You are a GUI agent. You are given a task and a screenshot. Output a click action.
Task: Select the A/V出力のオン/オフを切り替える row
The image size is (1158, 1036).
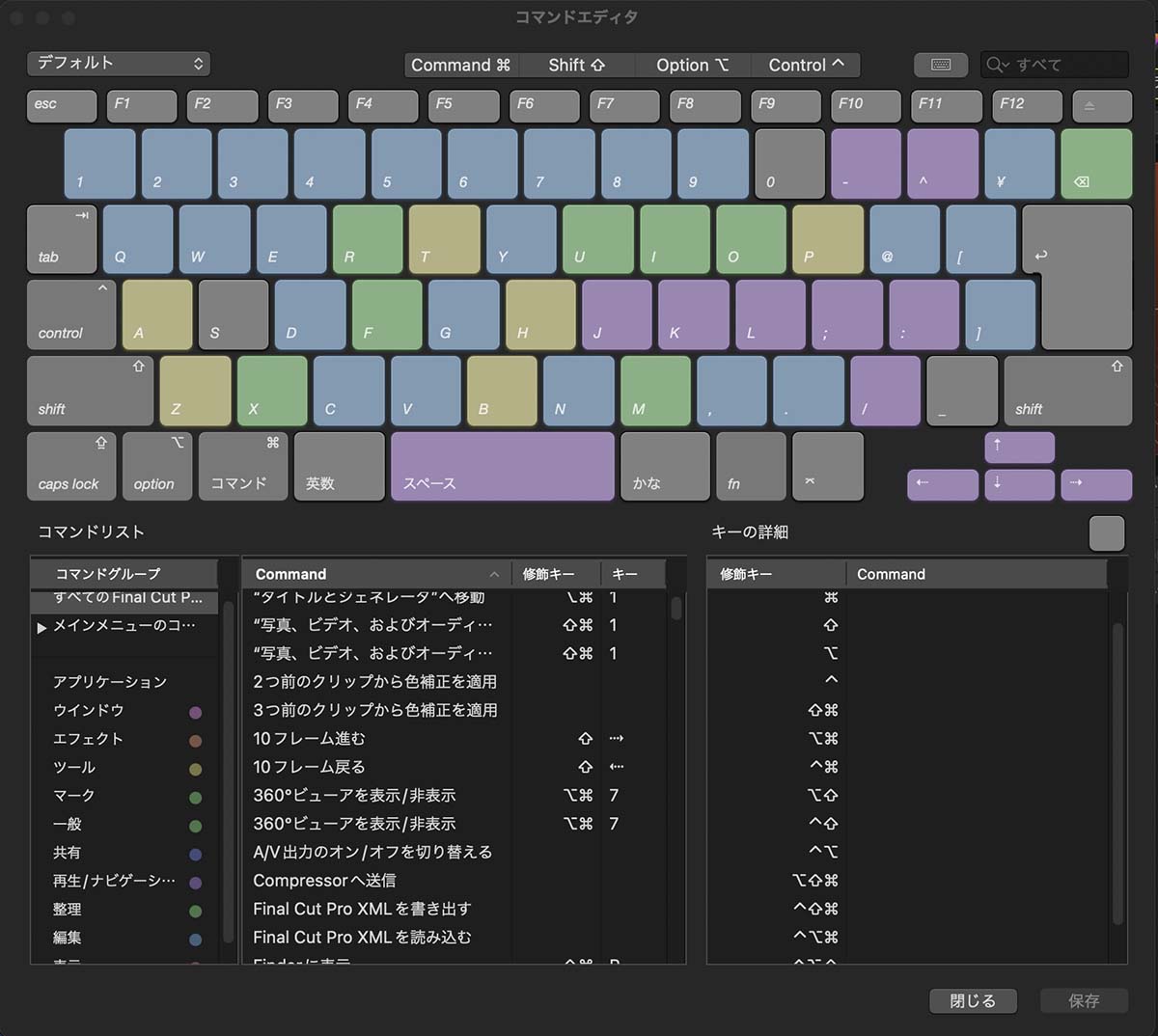(x=455, y=853)
